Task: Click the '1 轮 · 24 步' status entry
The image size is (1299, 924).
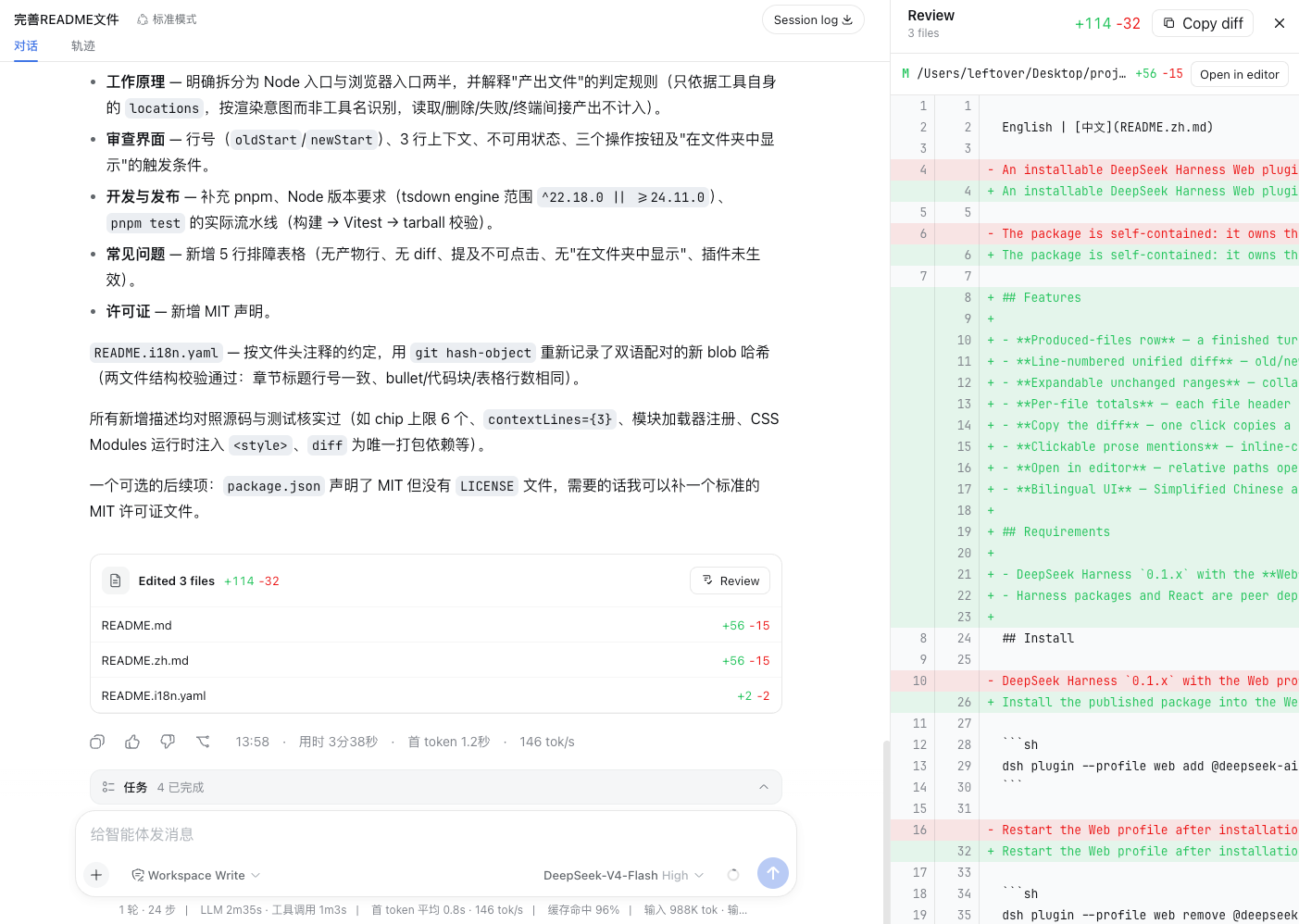Action: (147, 910)
